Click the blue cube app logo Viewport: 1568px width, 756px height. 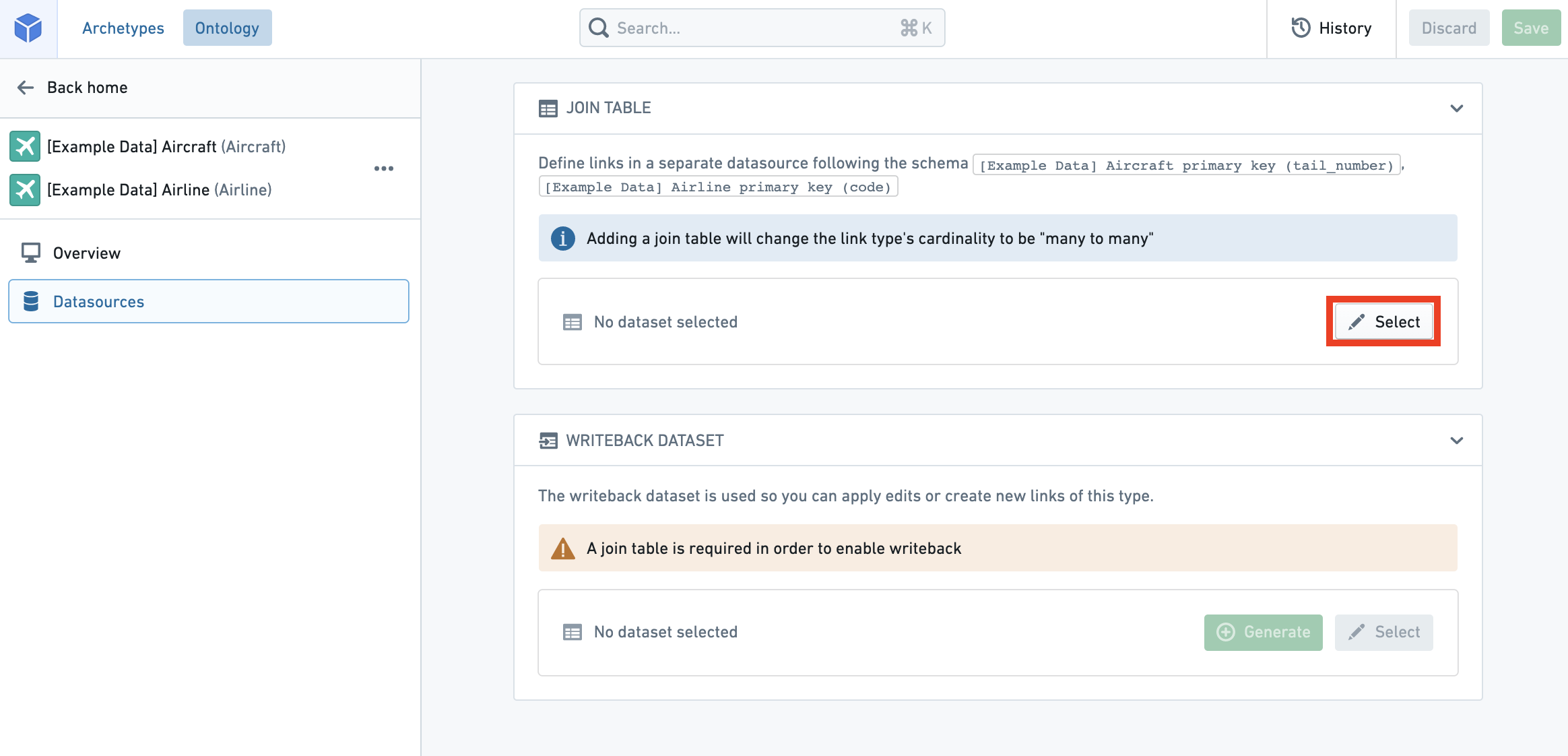coord(28,28)
